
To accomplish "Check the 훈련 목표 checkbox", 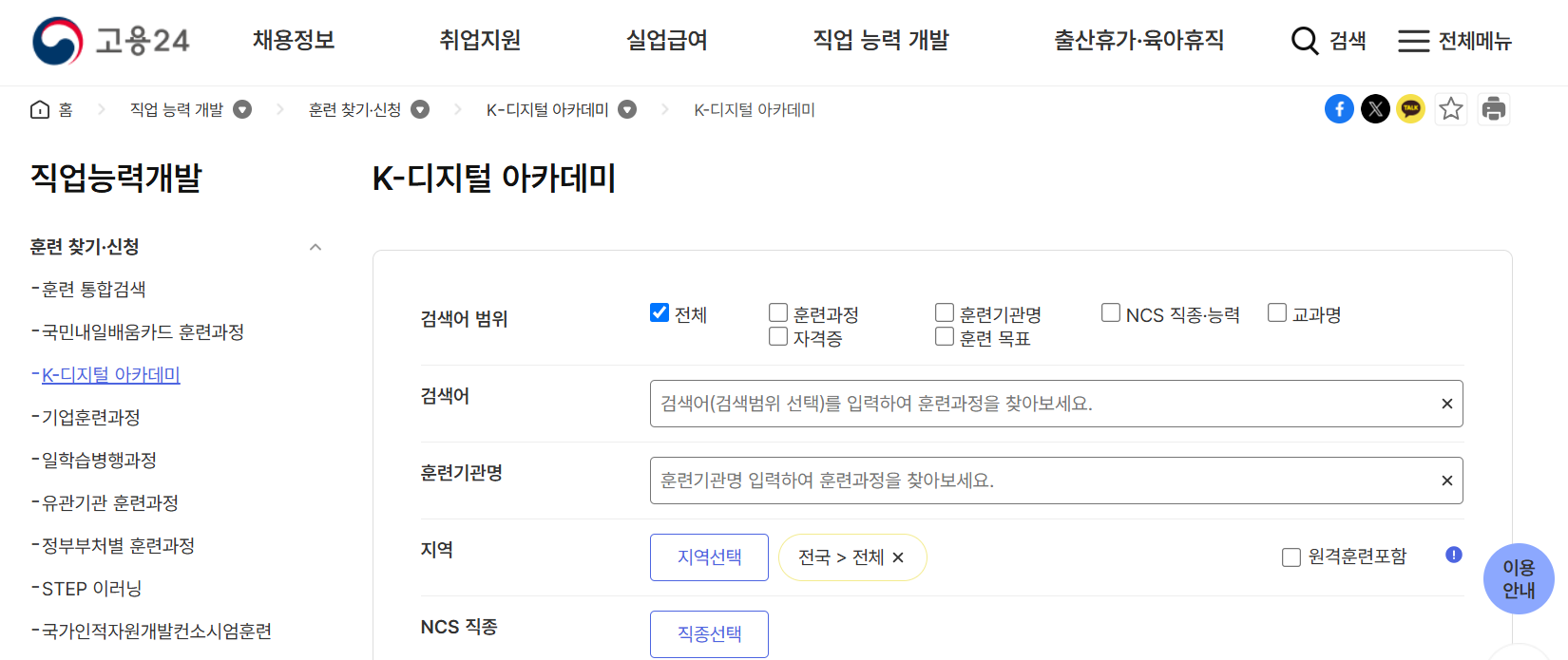I will [945, 336].
